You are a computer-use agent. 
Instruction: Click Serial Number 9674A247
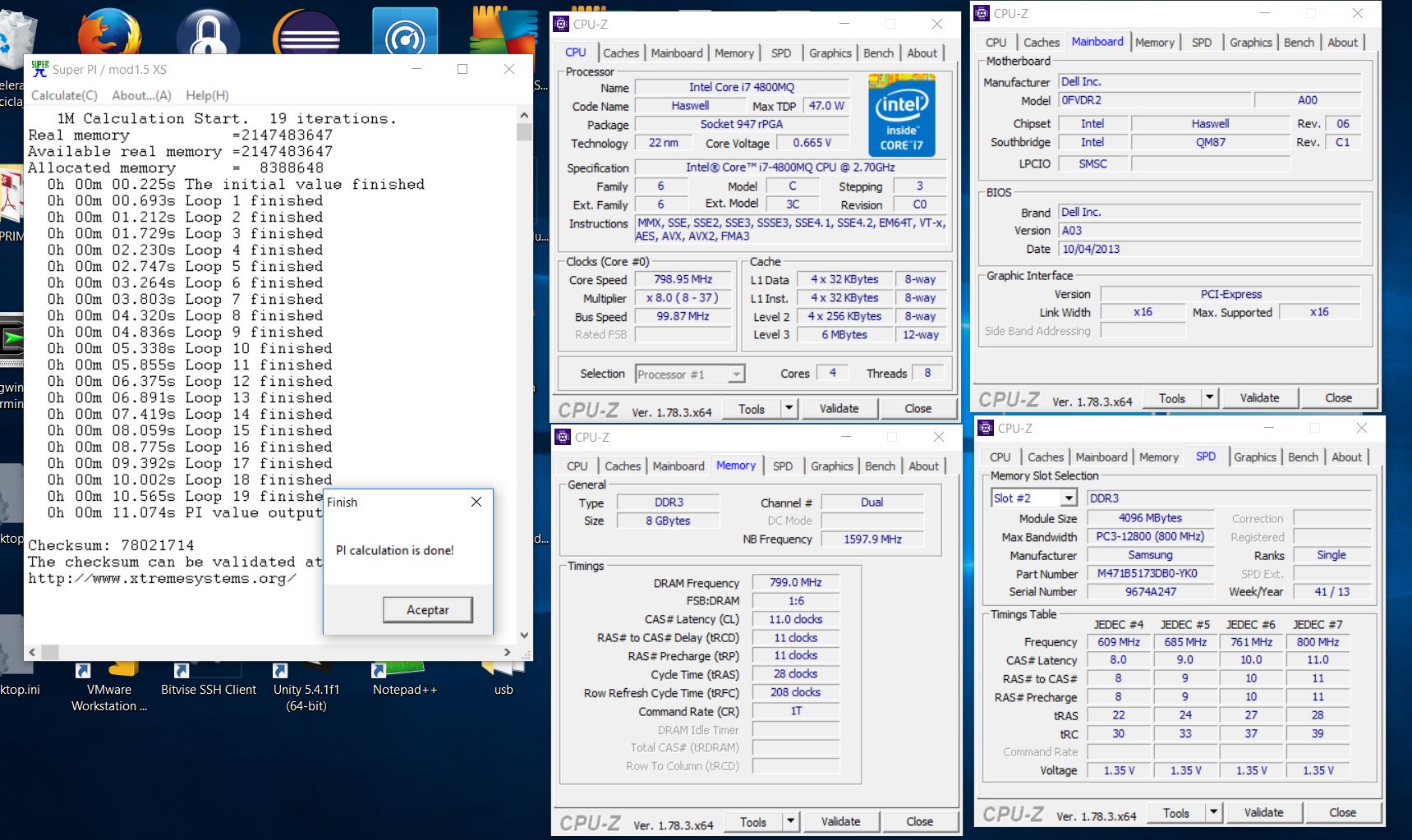1150,591
